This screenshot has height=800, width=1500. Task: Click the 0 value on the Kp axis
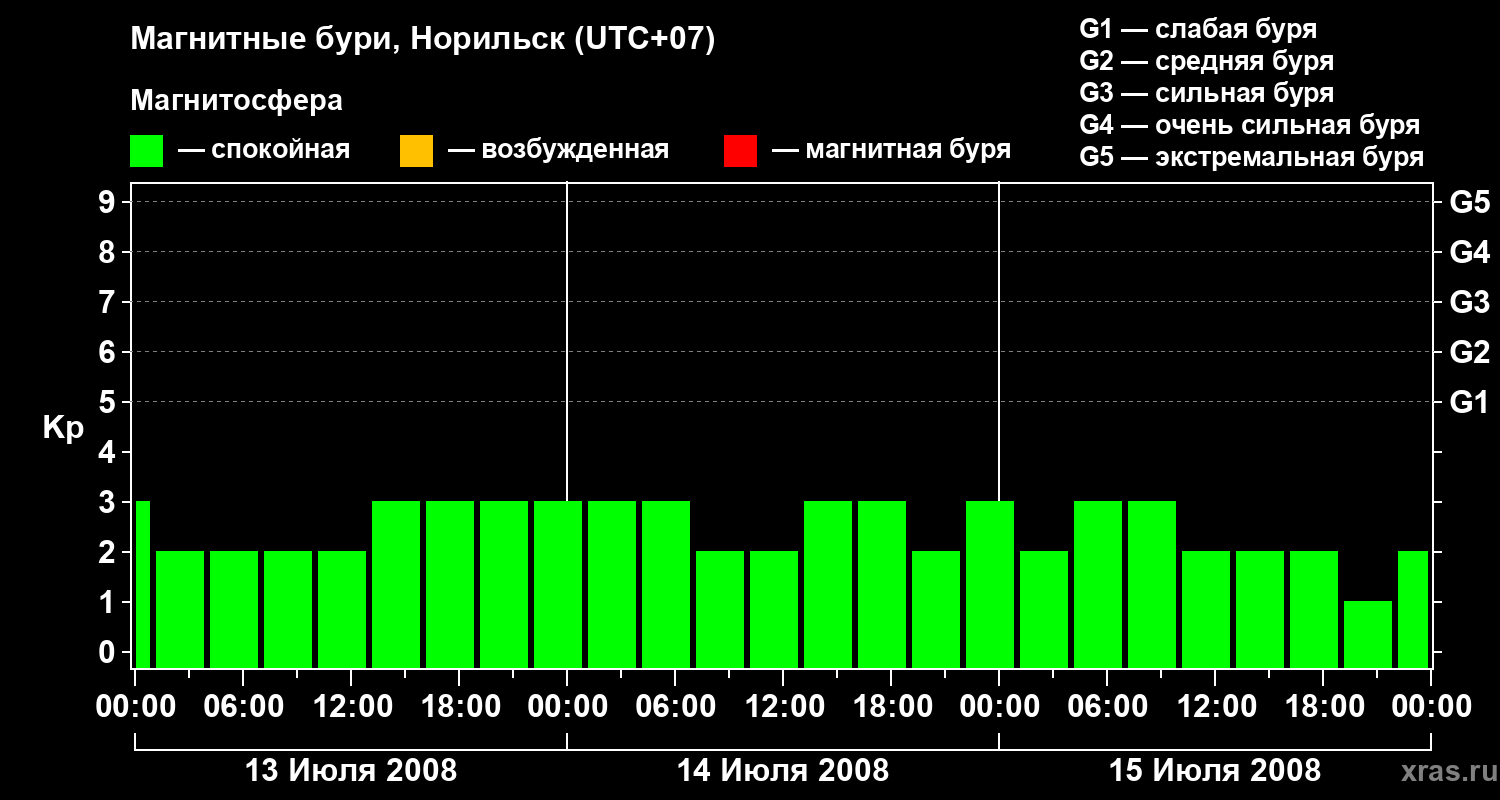click(109, 652)
